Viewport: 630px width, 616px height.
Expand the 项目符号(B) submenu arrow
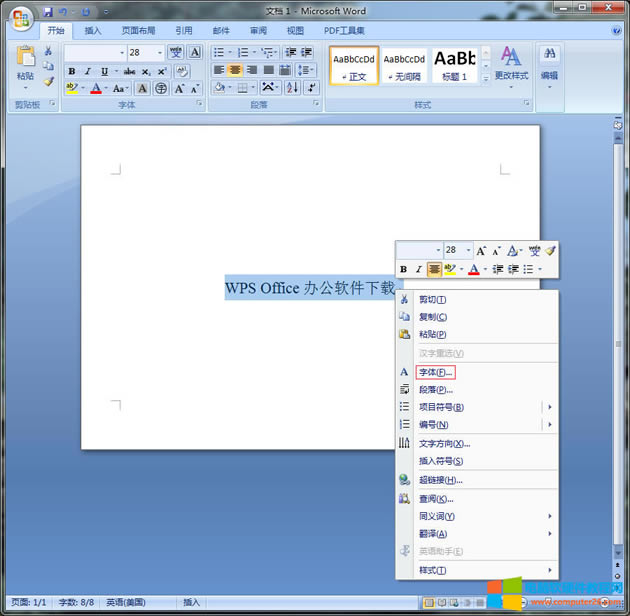550,407
